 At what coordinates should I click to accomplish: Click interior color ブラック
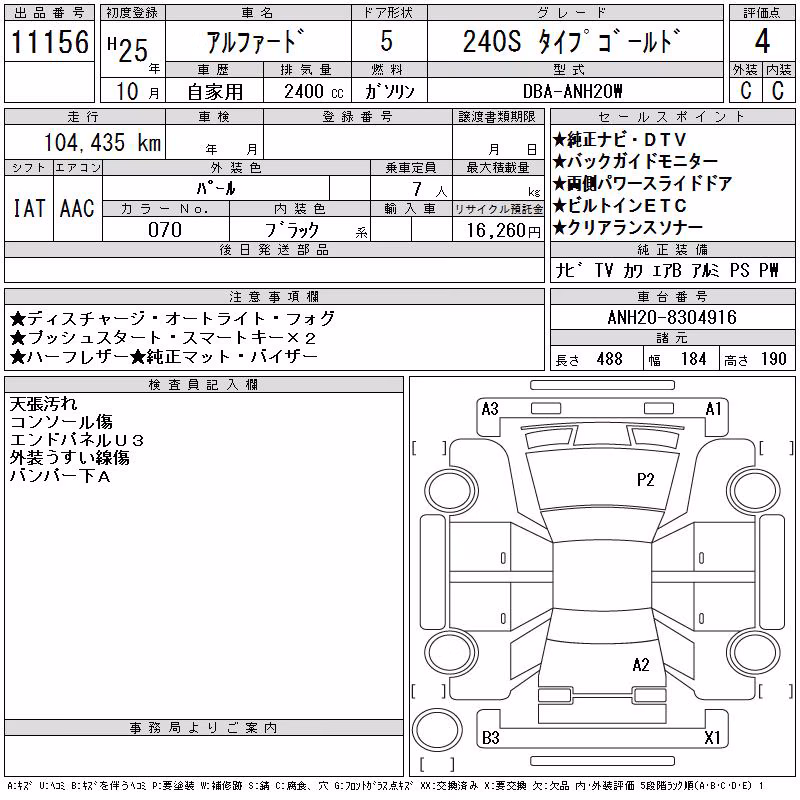coord(292,230)
